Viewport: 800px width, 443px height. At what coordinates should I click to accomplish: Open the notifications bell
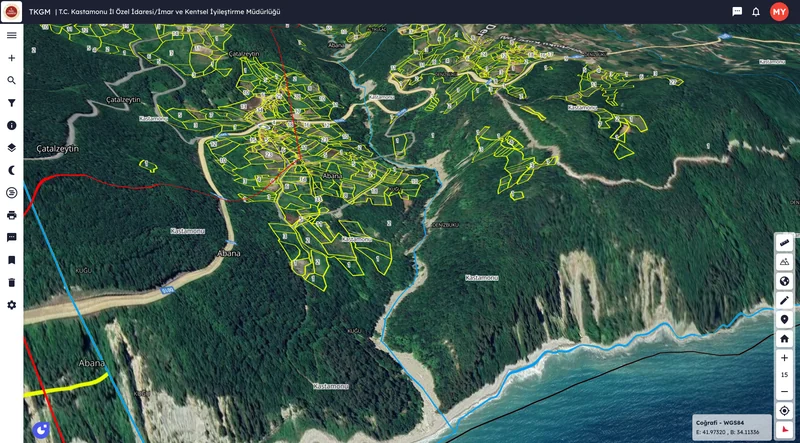[756, 11]
